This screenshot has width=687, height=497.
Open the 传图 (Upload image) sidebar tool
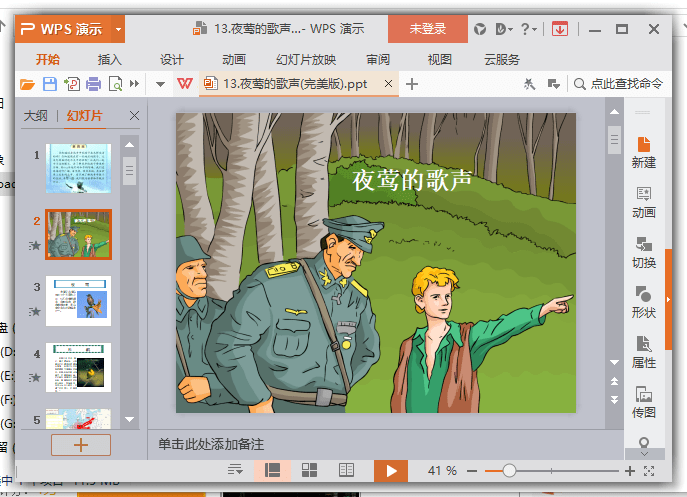pyautogui.click(x=644, y=401)
